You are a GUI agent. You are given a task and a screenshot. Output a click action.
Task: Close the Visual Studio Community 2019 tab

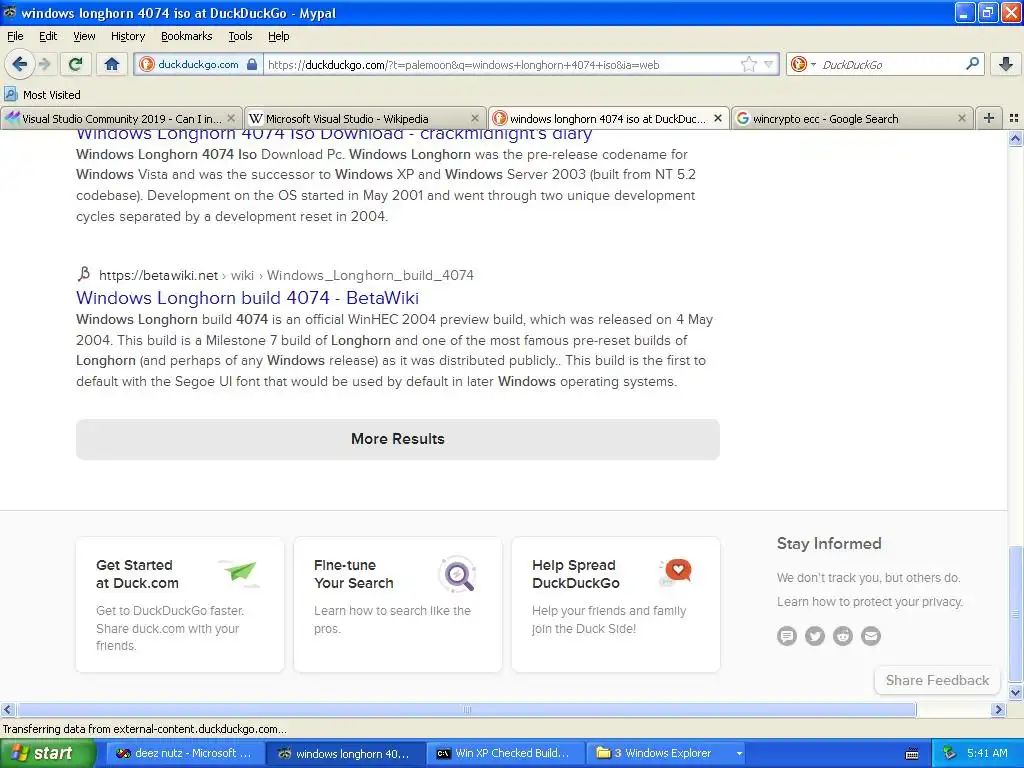(231, 118)
